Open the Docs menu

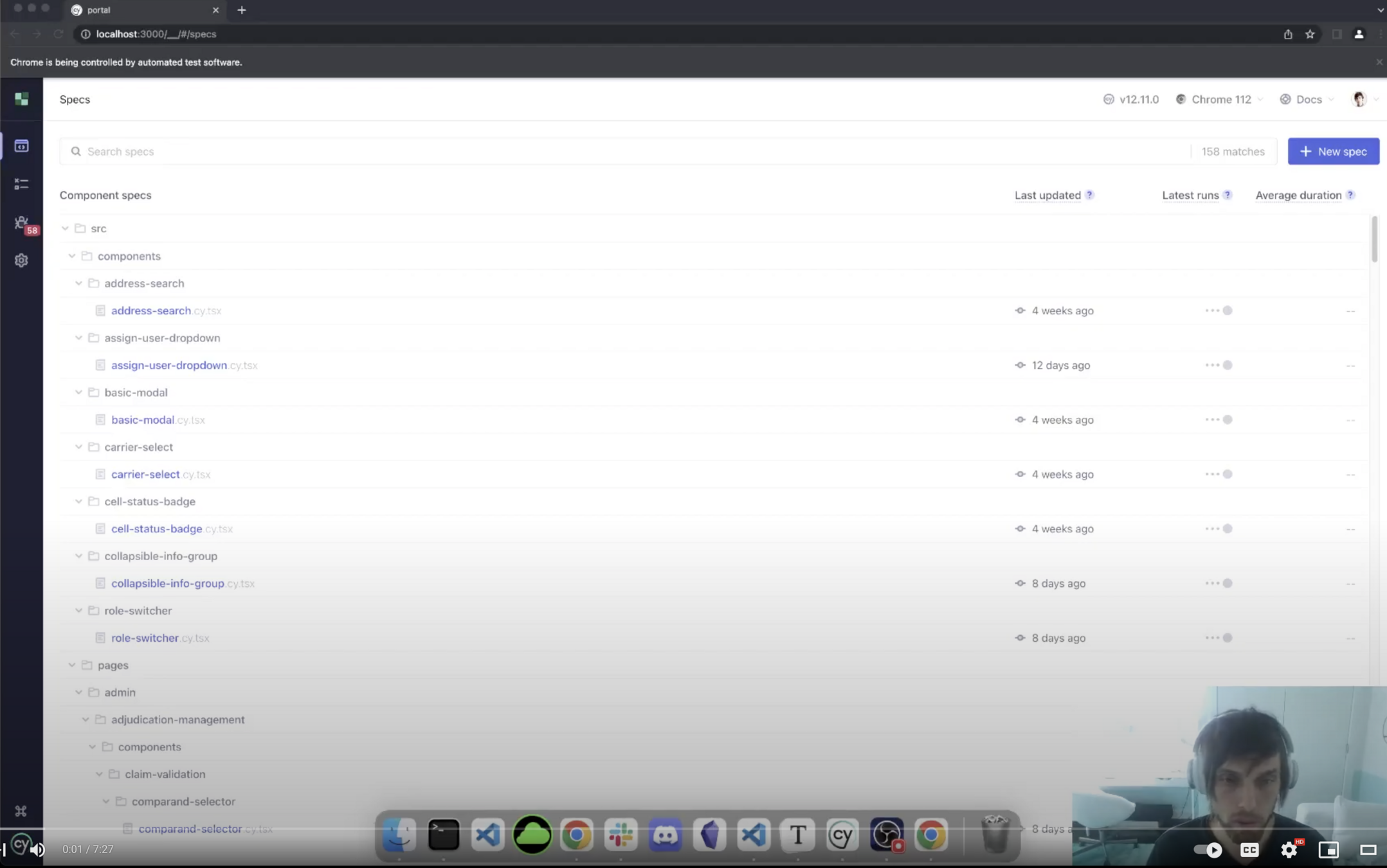1308,99
